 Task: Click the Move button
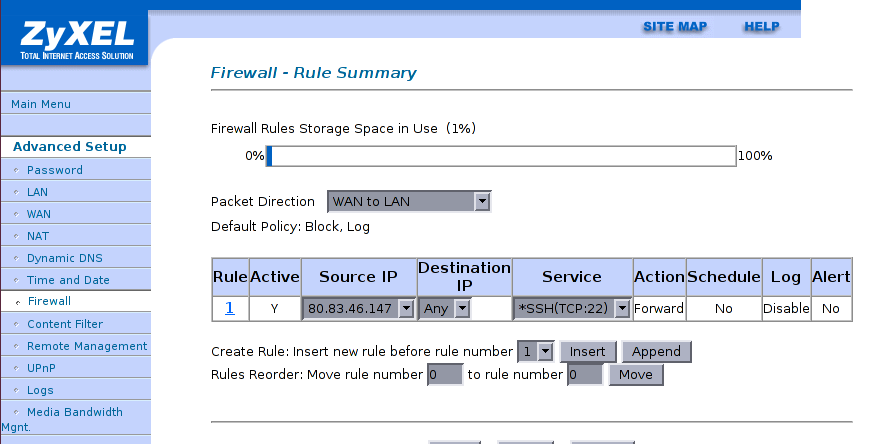click(636, 375)
